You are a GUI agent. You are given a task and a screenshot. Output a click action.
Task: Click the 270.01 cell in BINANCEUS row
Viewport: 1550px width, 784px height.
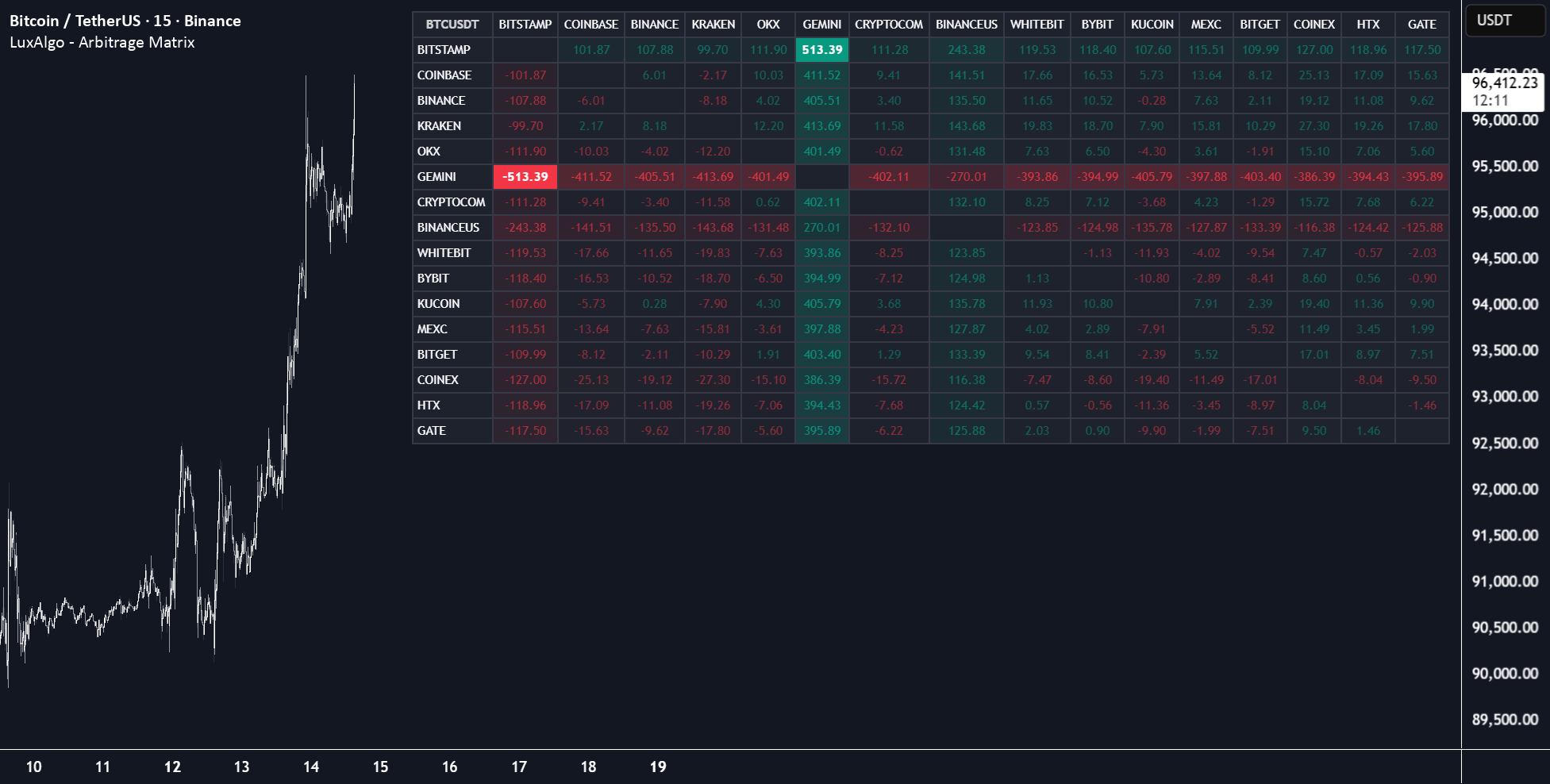(822, 227)
